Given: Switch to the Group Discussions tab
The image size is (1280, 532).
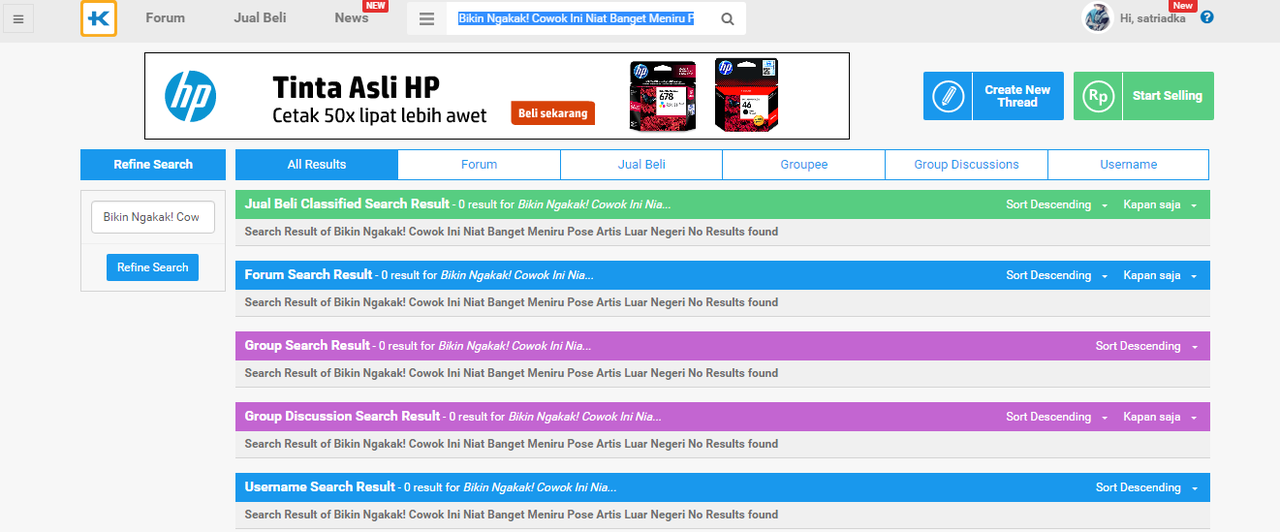Looking at the screenshot, I should pos(966,164).
